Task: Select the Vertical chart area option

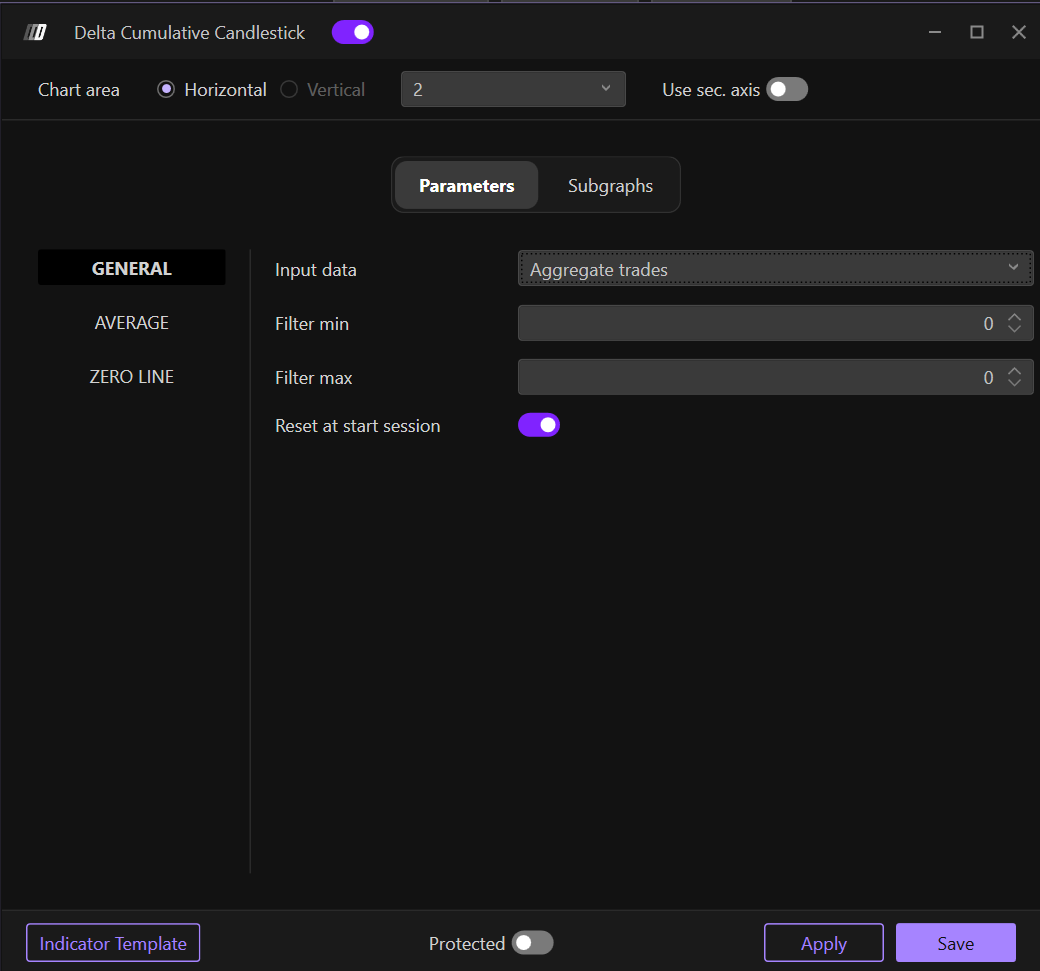Action: pyautogui.click(x=289, y=90)
